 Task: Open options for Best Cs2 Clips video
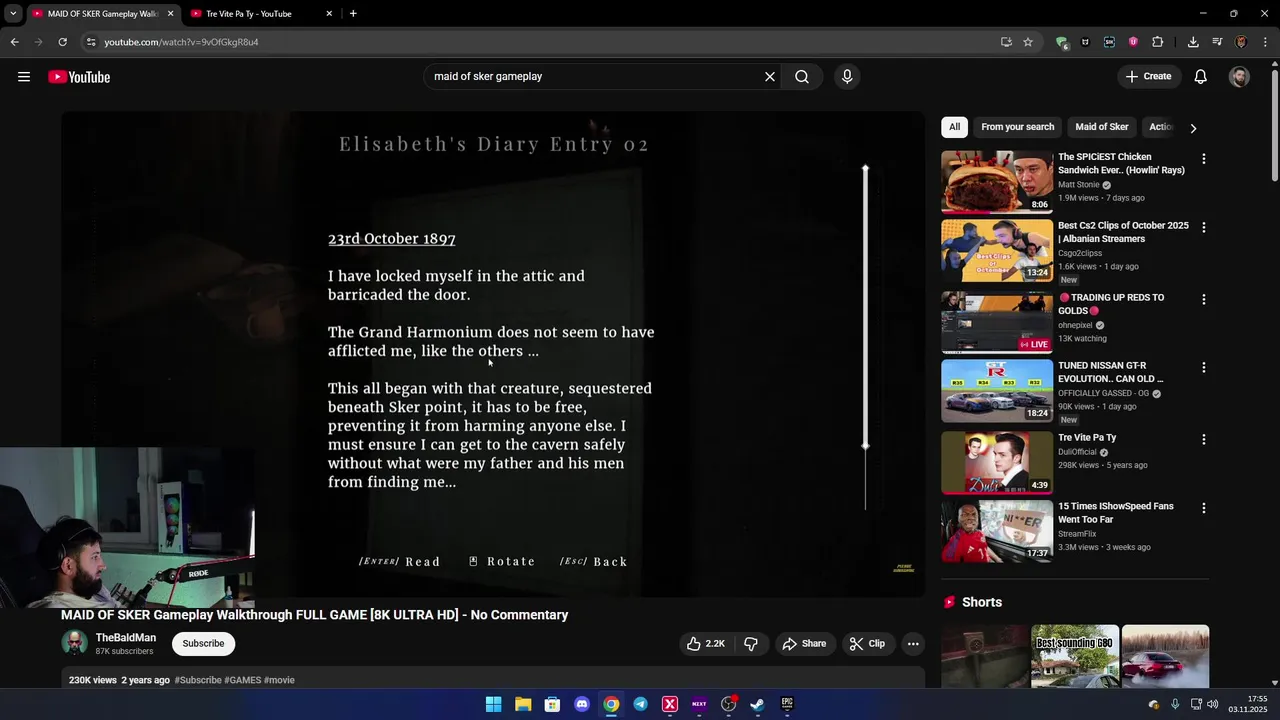click(1203, 228)
